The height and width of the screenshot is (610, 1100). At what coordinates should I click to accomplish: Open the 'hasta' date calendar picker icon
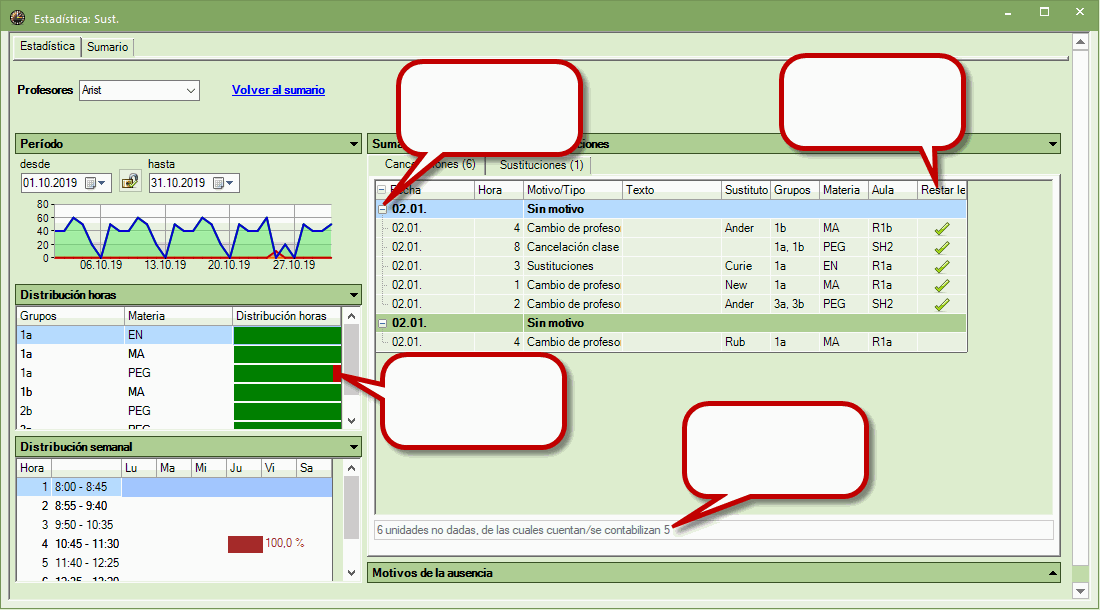[224, 183]
